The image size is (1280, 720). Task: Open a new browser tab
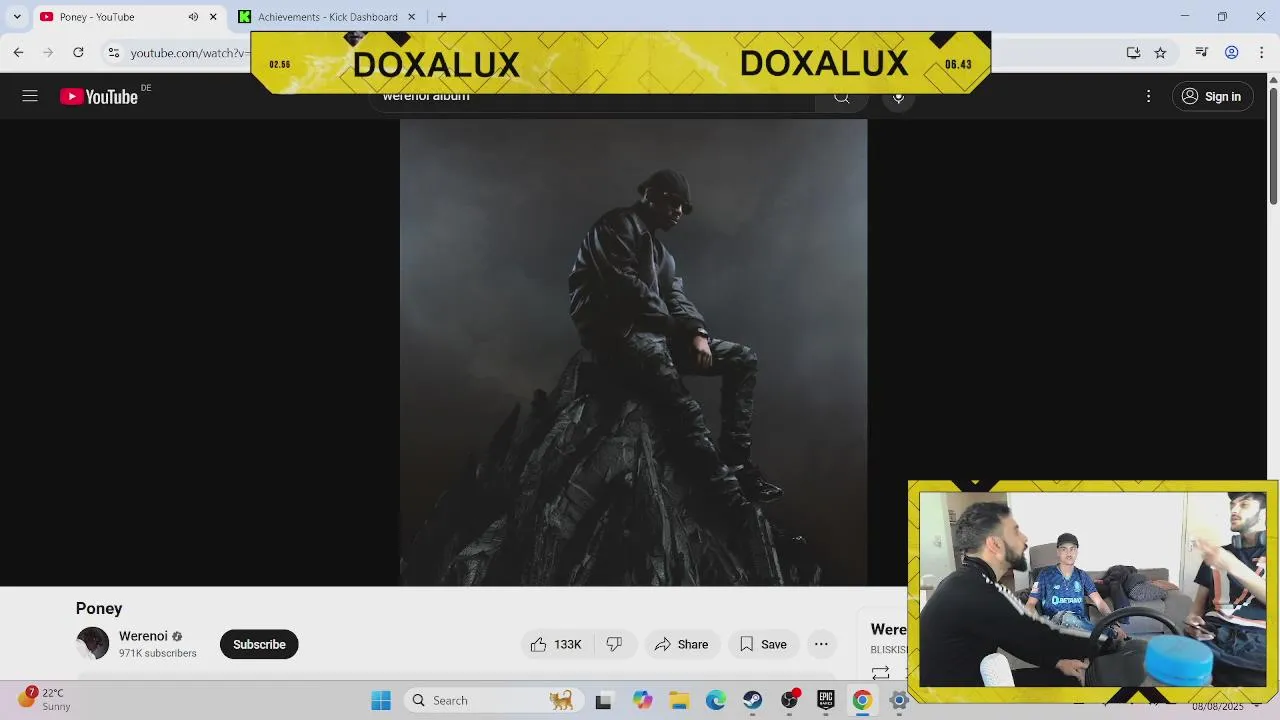442,17
